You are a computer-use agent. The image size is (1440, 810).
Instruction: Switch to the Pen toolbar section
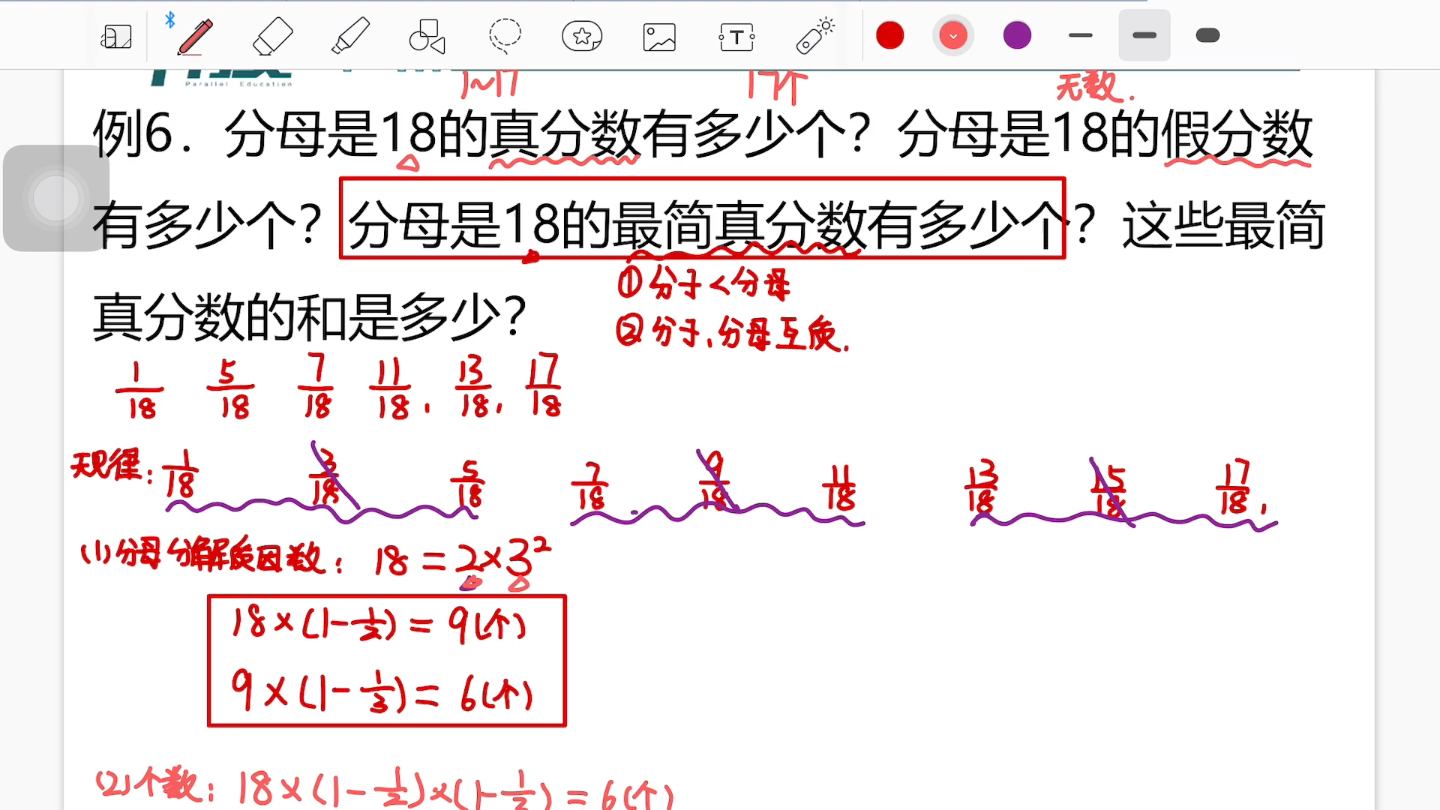pyautogui.click(x=192, y=35)
